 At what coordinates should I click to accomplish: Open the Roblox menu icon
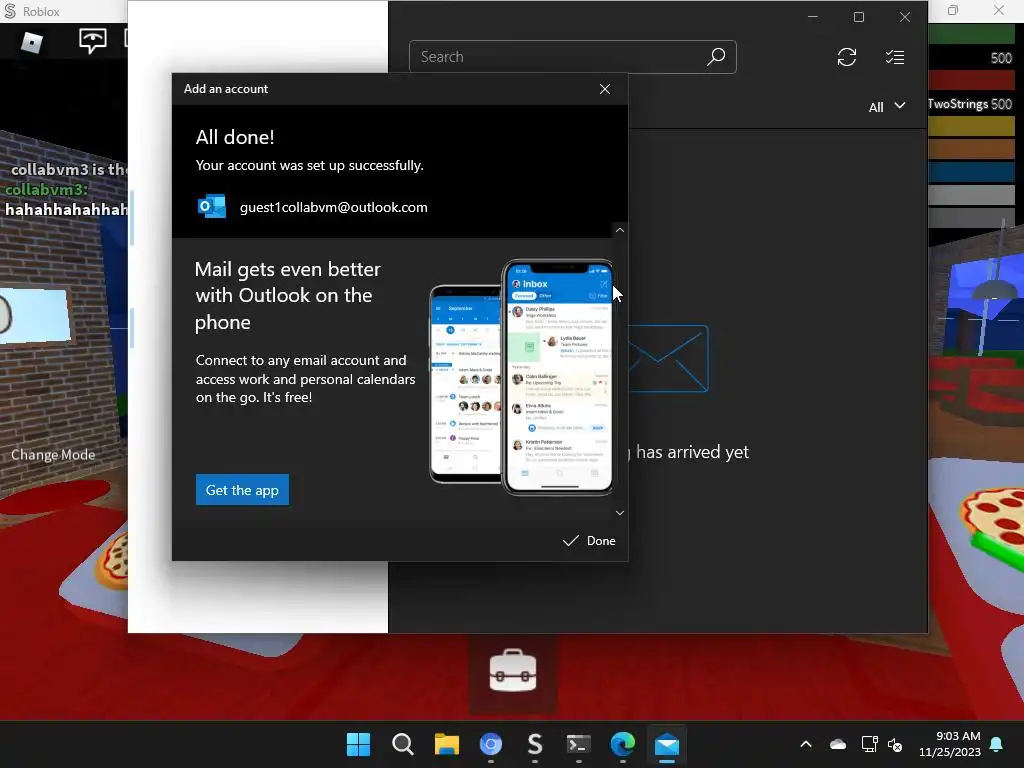pos(31,42)
